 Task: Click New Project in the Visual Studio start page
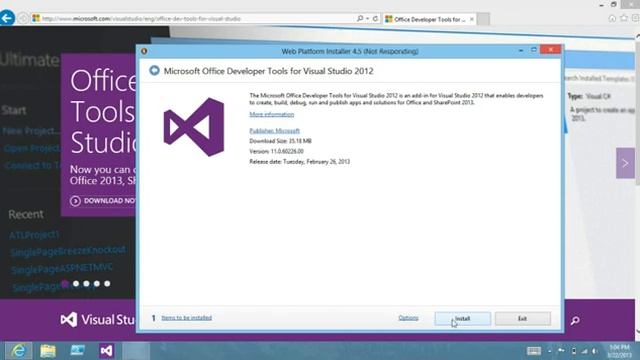tap(31, 131)
